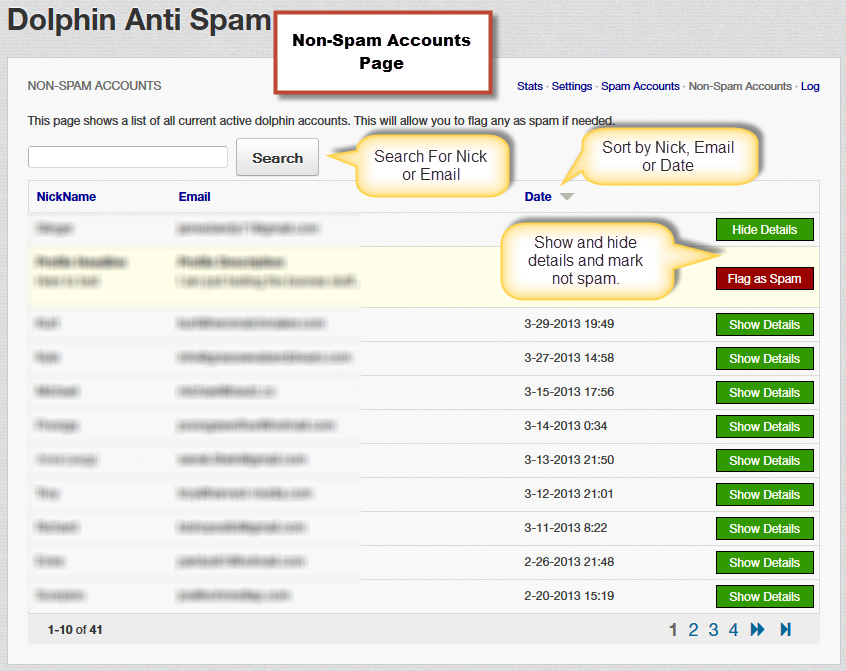This screenshot has height=671, width=846.
Task: Open the Stats page link
Action: (x=530, y=86)
